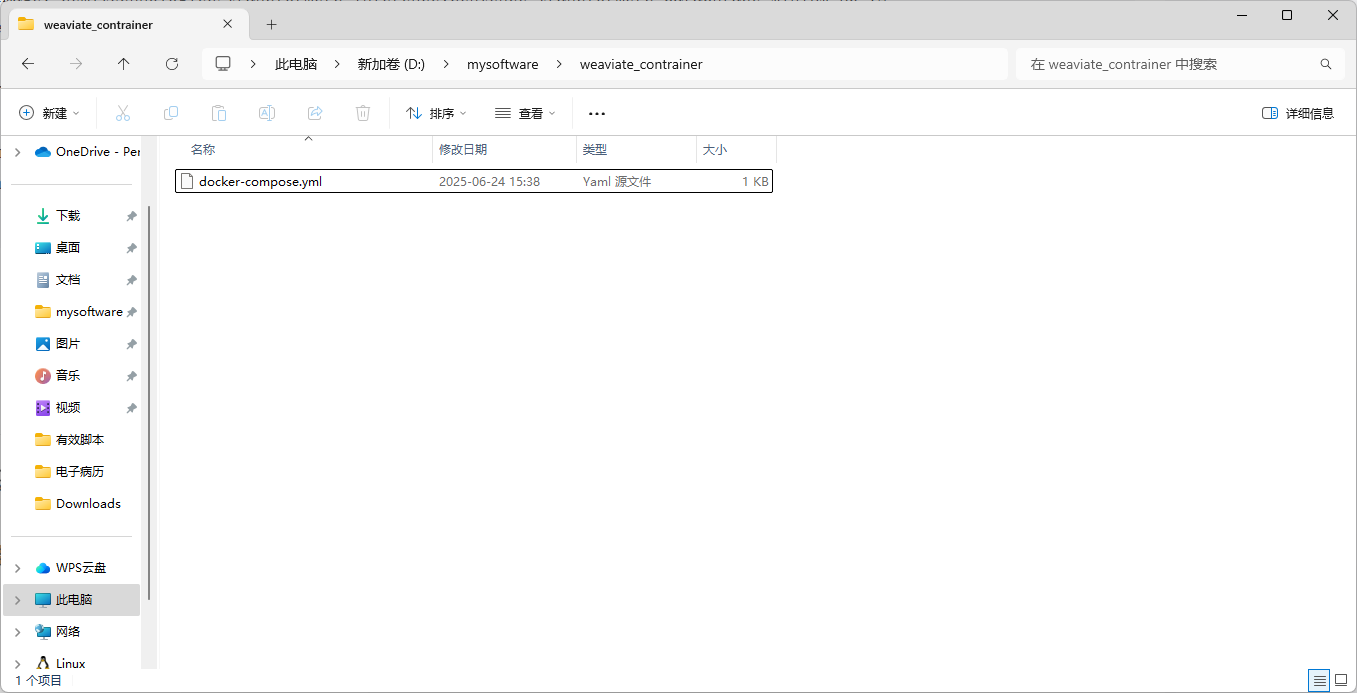Switch to large thumbnails layout via status bar icon
This screenshot has width=1357, height=693.
[1341, 680]
